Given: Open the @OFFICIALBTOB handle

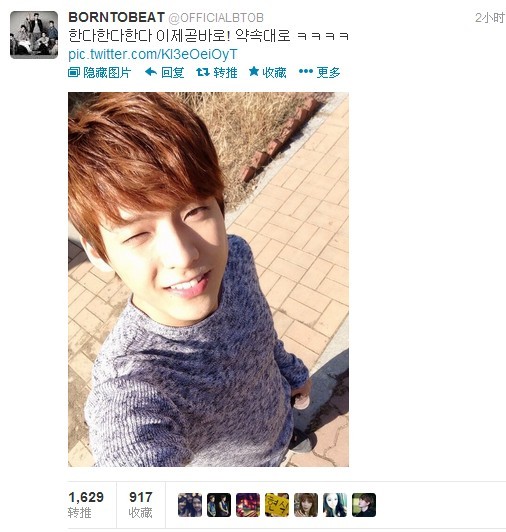Looking at the screenshot, I should point(216,18).
